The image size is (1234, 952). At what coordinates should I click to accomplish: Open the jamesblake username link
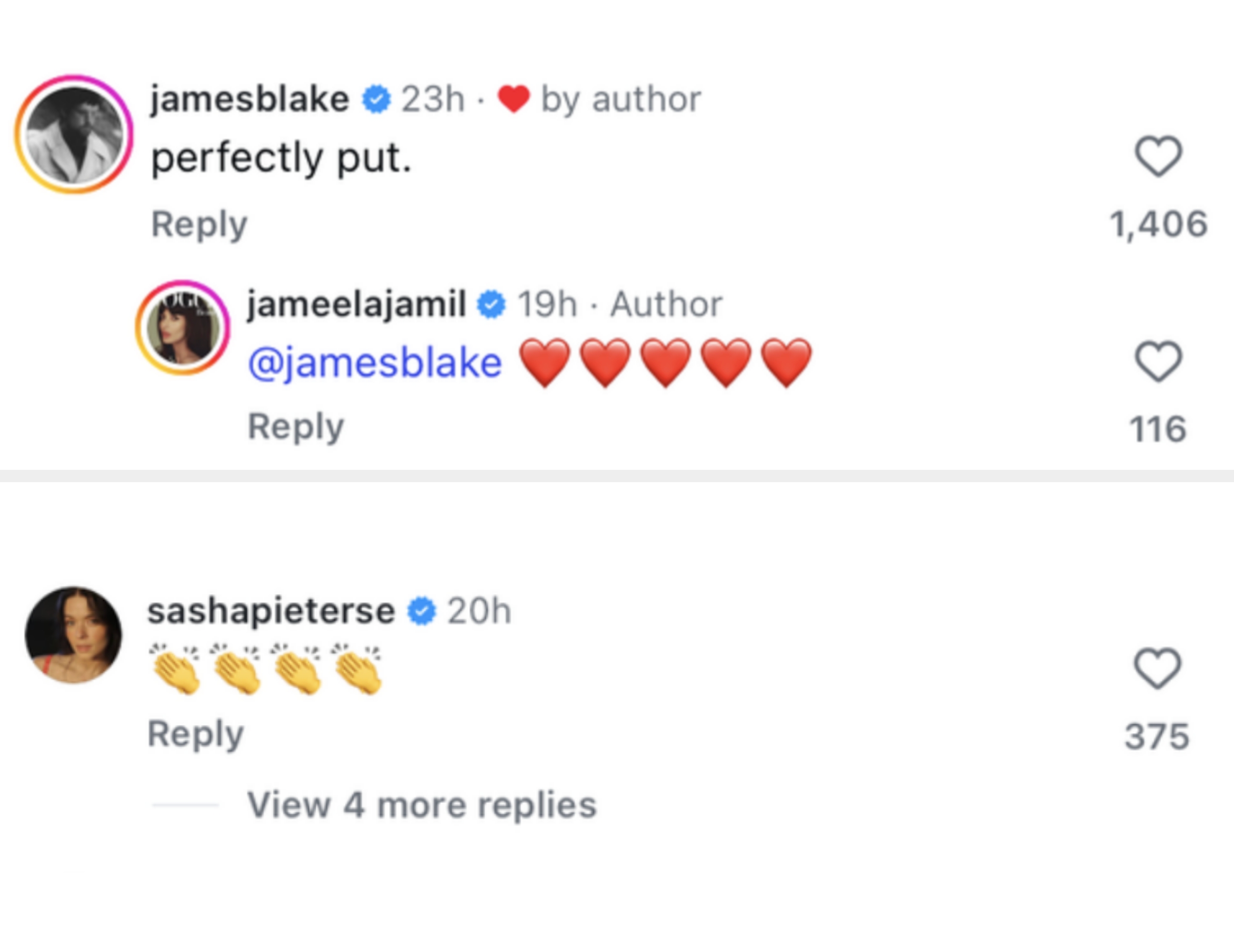(249, 99)
